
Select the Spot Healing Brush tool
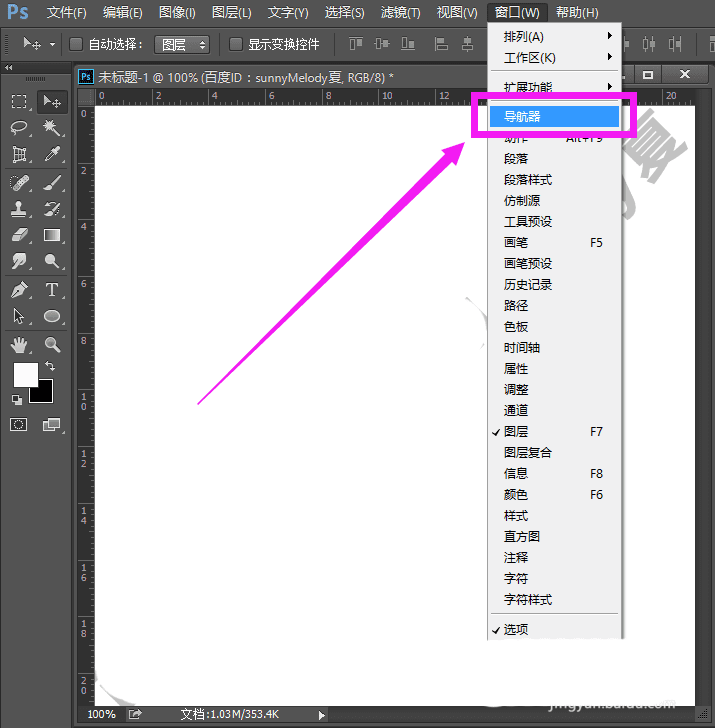tap(19, 183)
